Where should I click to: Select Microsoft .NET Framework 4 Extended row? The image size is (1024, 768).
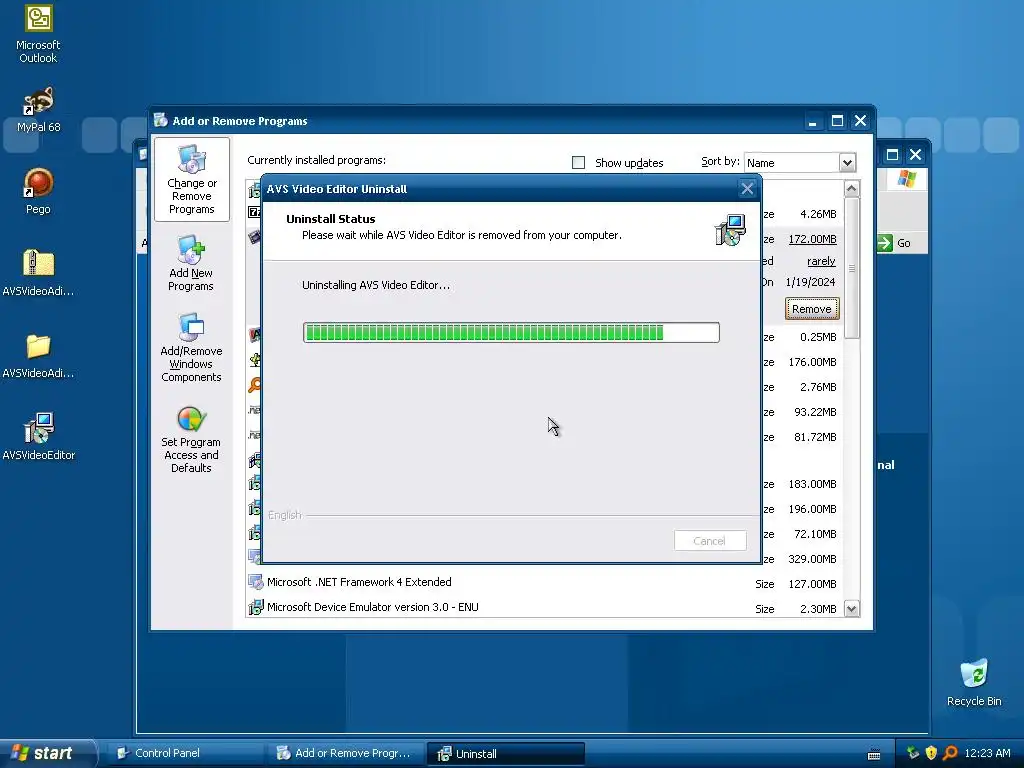543,583
